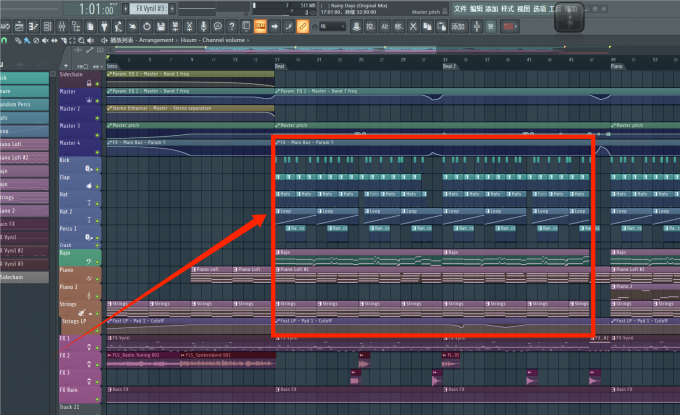Click the Kick track instrument icon

coord(91,169)
